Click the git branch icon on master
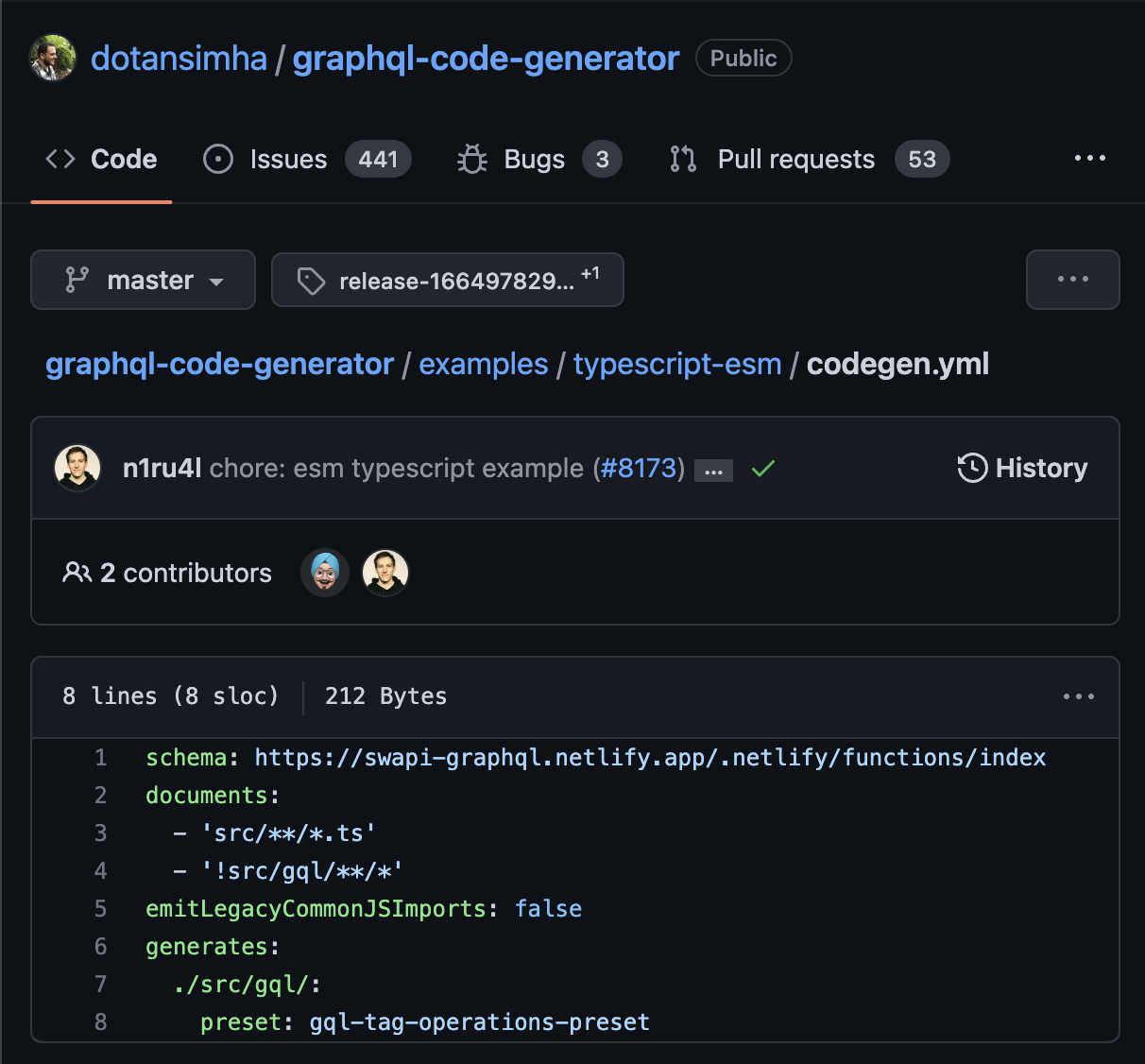The width and height of the screenshot is (1145, 1064). (x=77, y=280)
